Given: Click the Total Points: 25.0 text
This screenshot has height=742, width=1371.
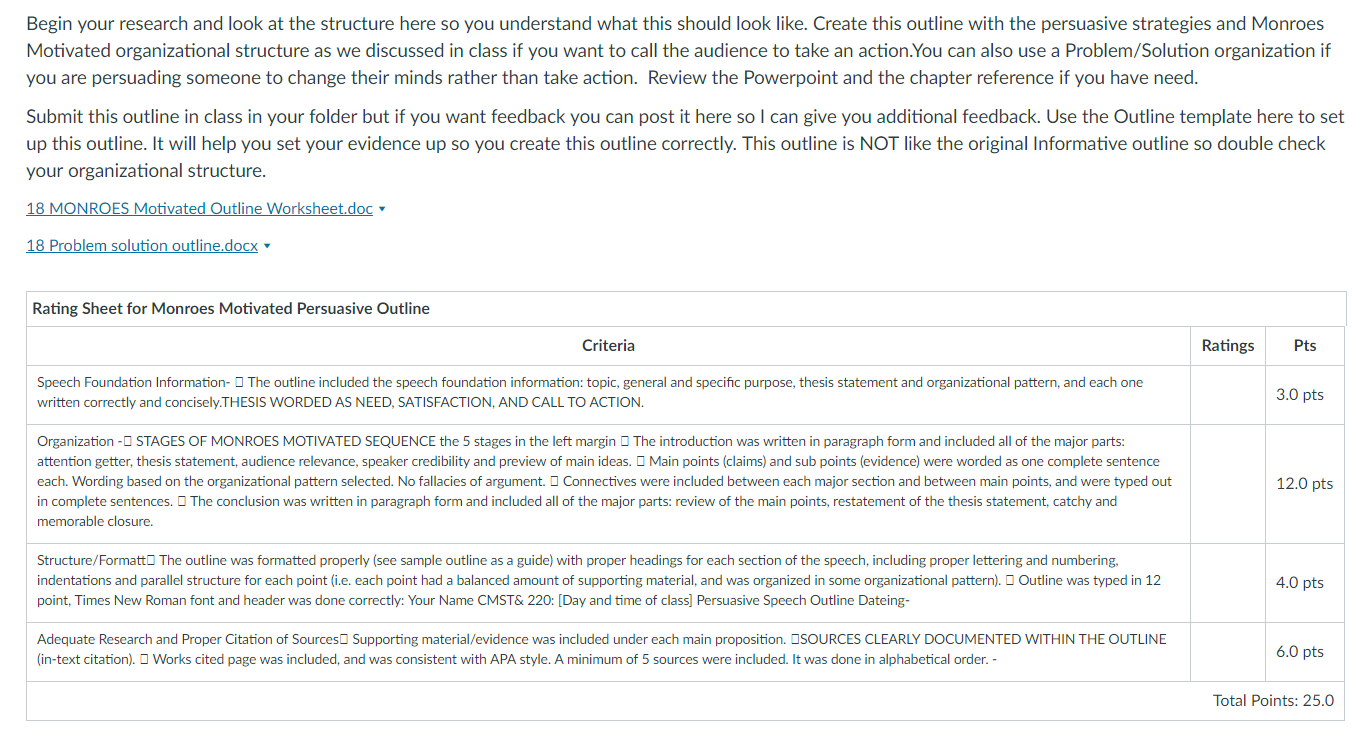Looking at the screenshot, I should [1273, 700].
